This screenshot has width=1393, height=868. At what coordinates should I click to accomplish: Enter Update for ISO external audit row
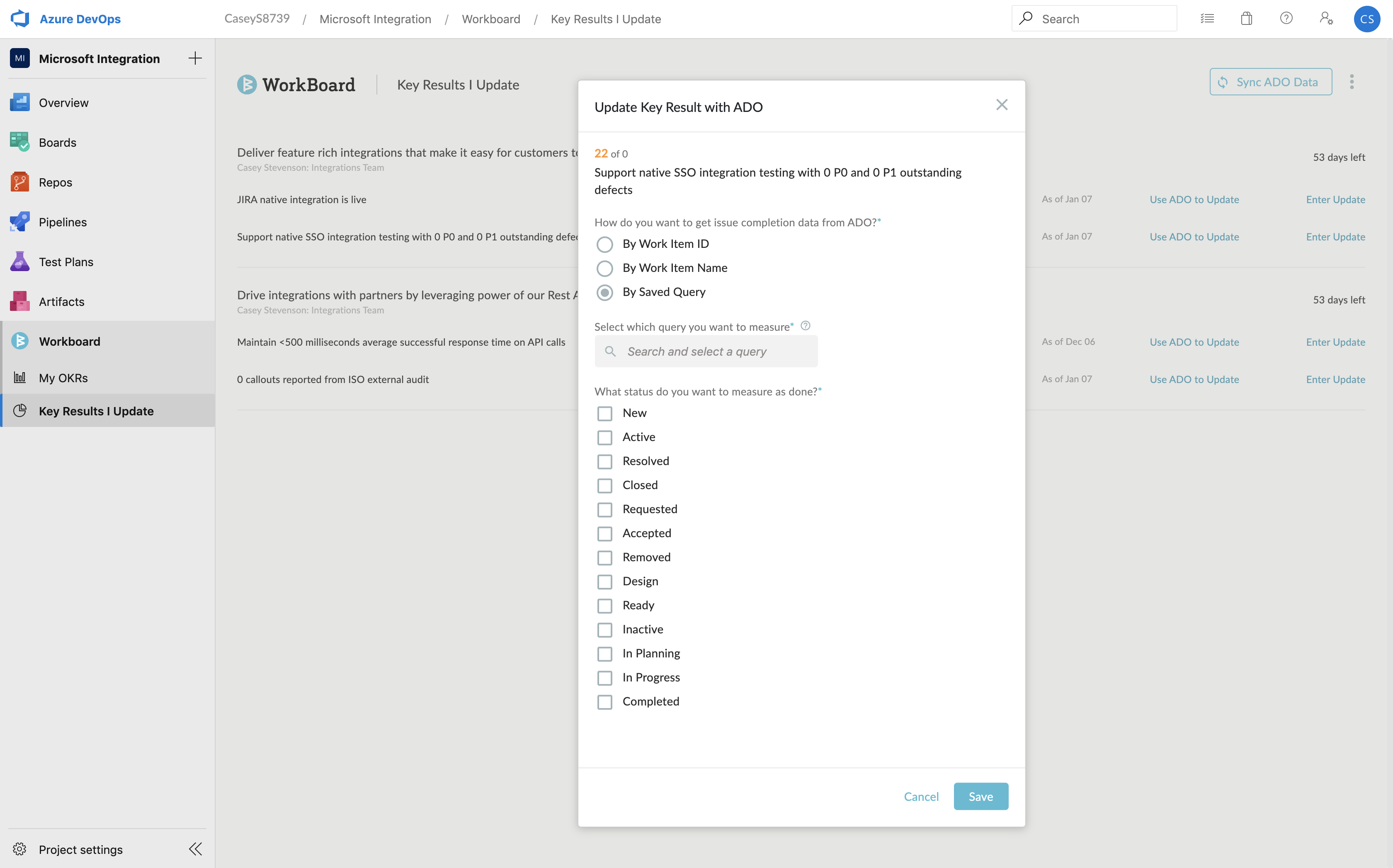(1335, 379)
